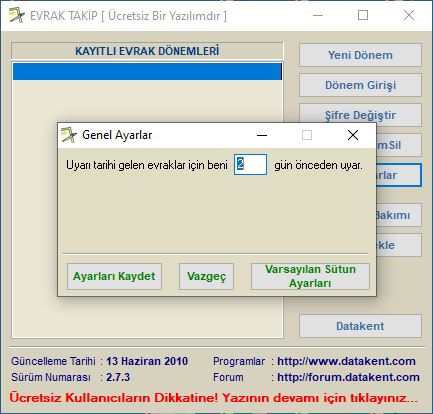The height and width of the screenshot is (414, 433).
Task: Maximize the EVRAK TAKİP main window
Action: [x=363, y=15]
